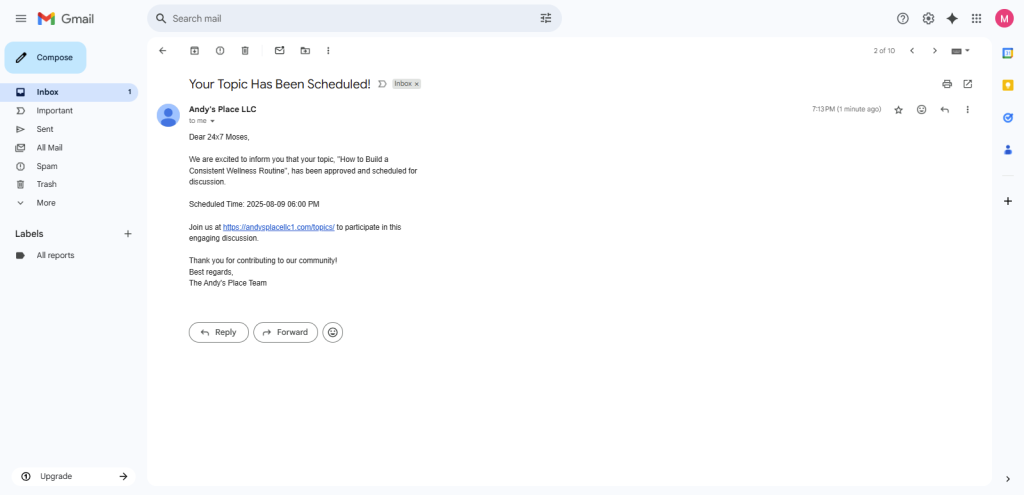Go to the Spam folder
The image size is (1024, 495).
47,166
